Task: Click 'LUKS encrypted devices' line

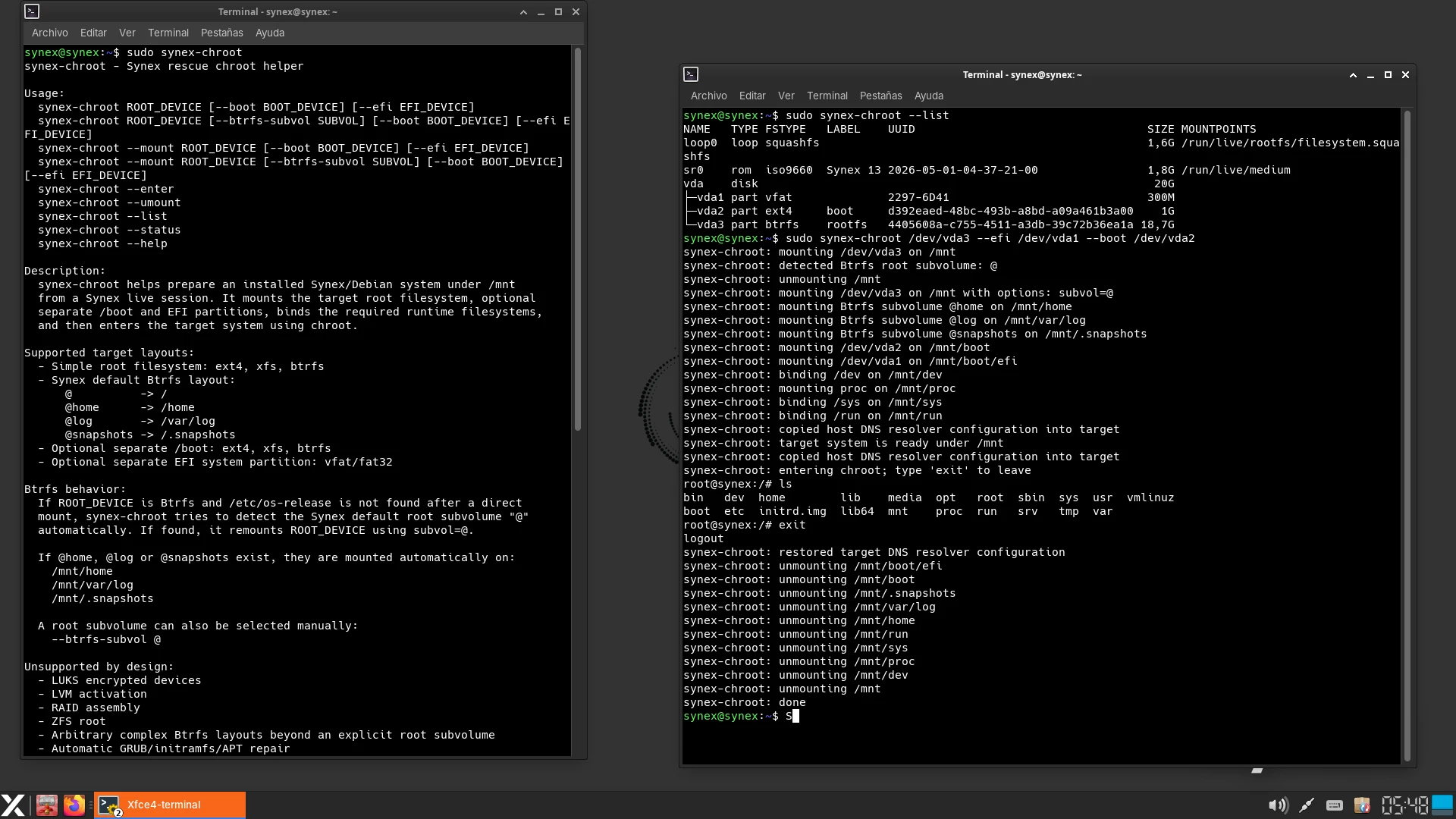Action: [120, 680]
